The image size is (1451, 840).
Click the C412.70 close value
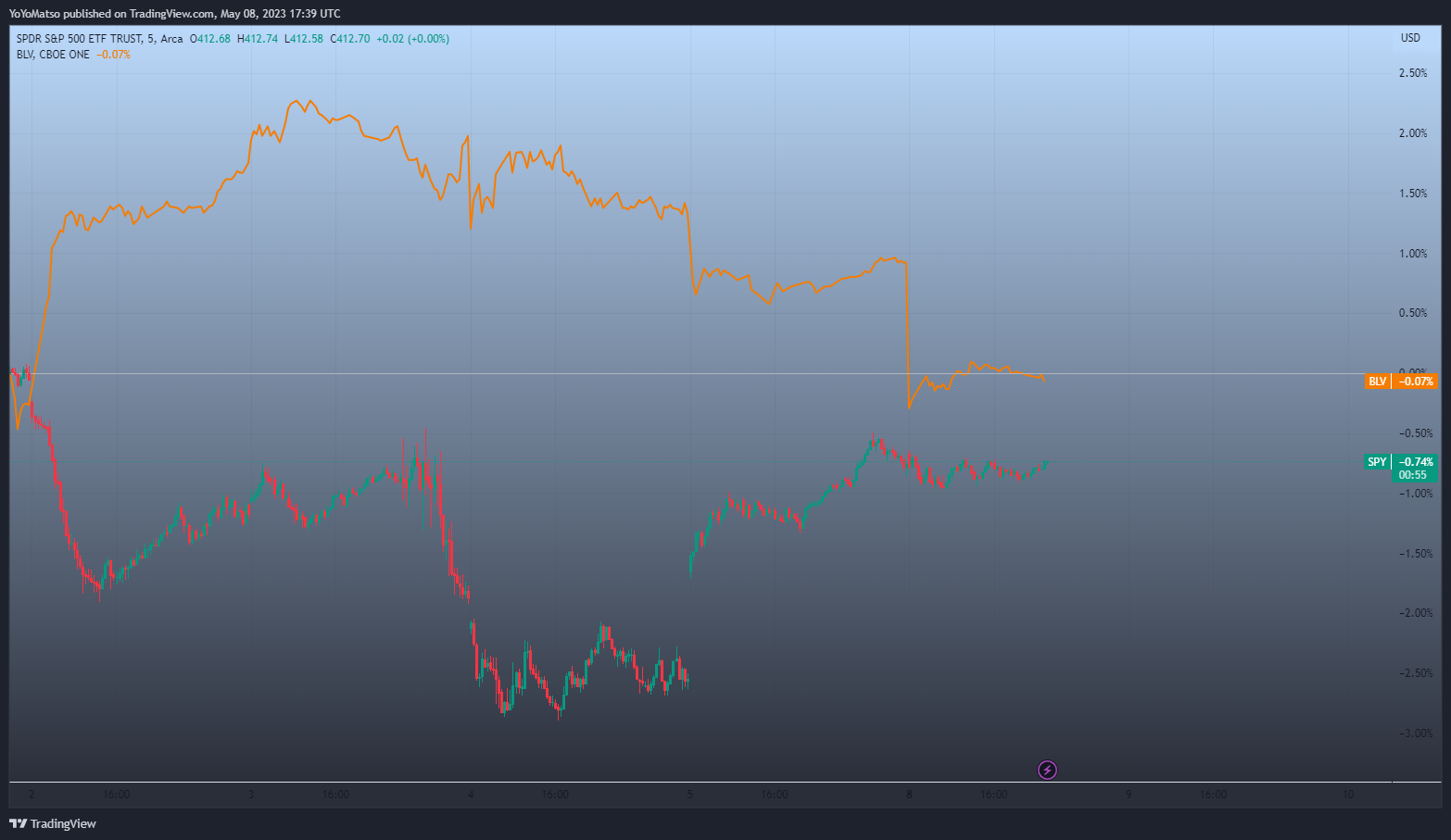(x=350, y=39)
